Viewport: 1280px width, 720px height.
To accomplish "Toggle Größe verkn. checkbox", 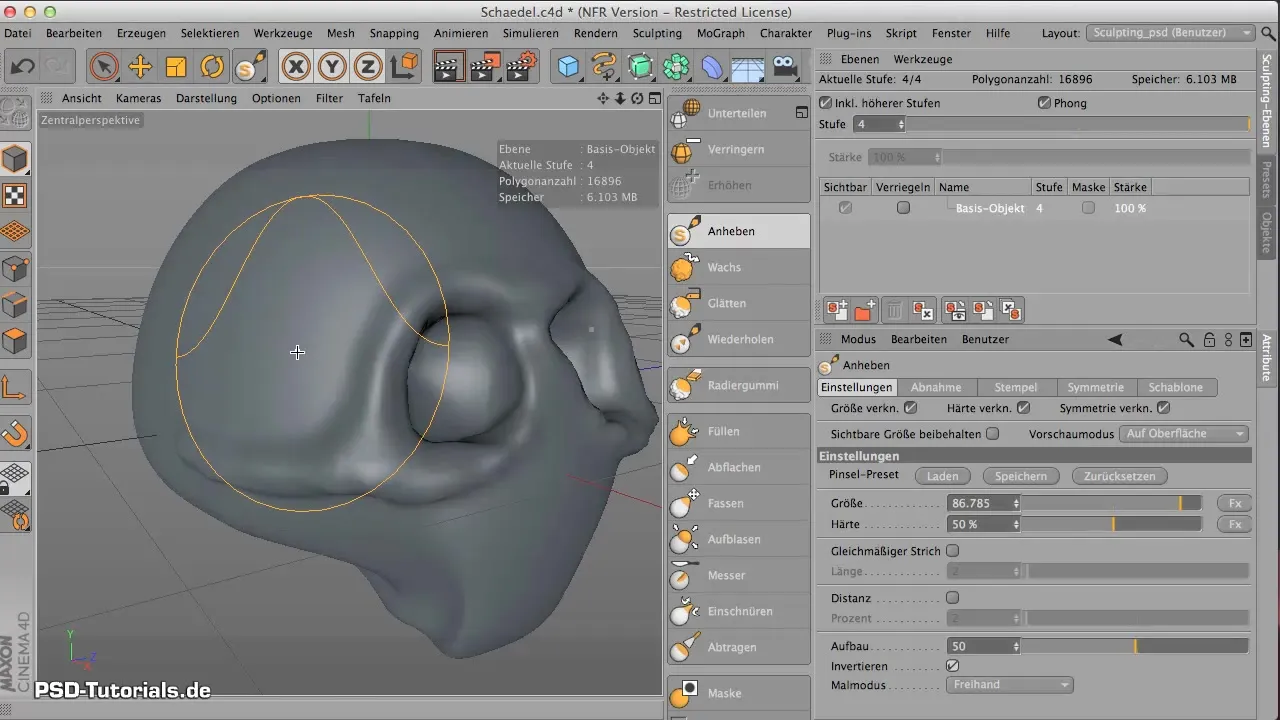I will [x=910, y=408].
